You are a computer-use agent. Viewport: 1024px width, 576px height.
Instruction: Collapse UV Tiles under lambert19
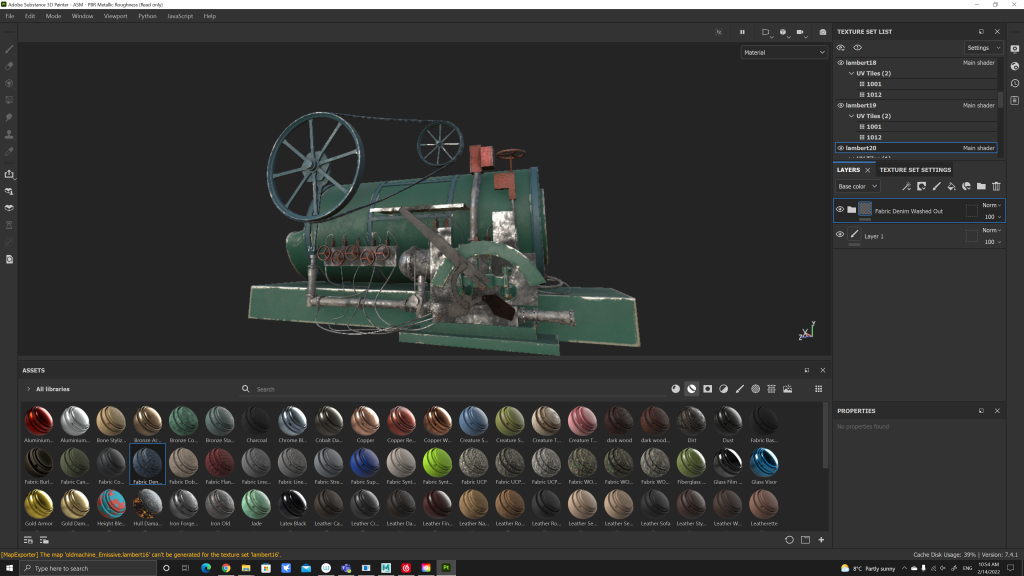851,116
